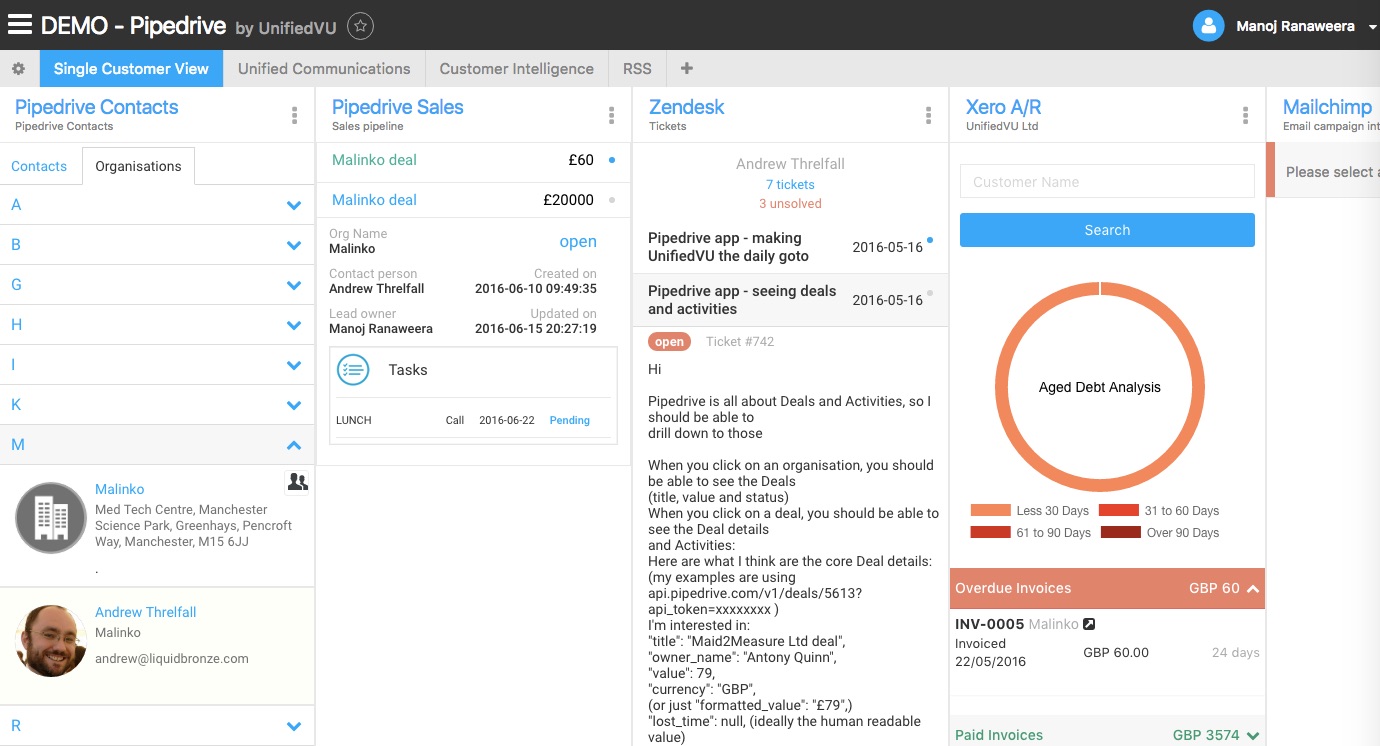Click the Zendesk panel title

click(687, 107)
